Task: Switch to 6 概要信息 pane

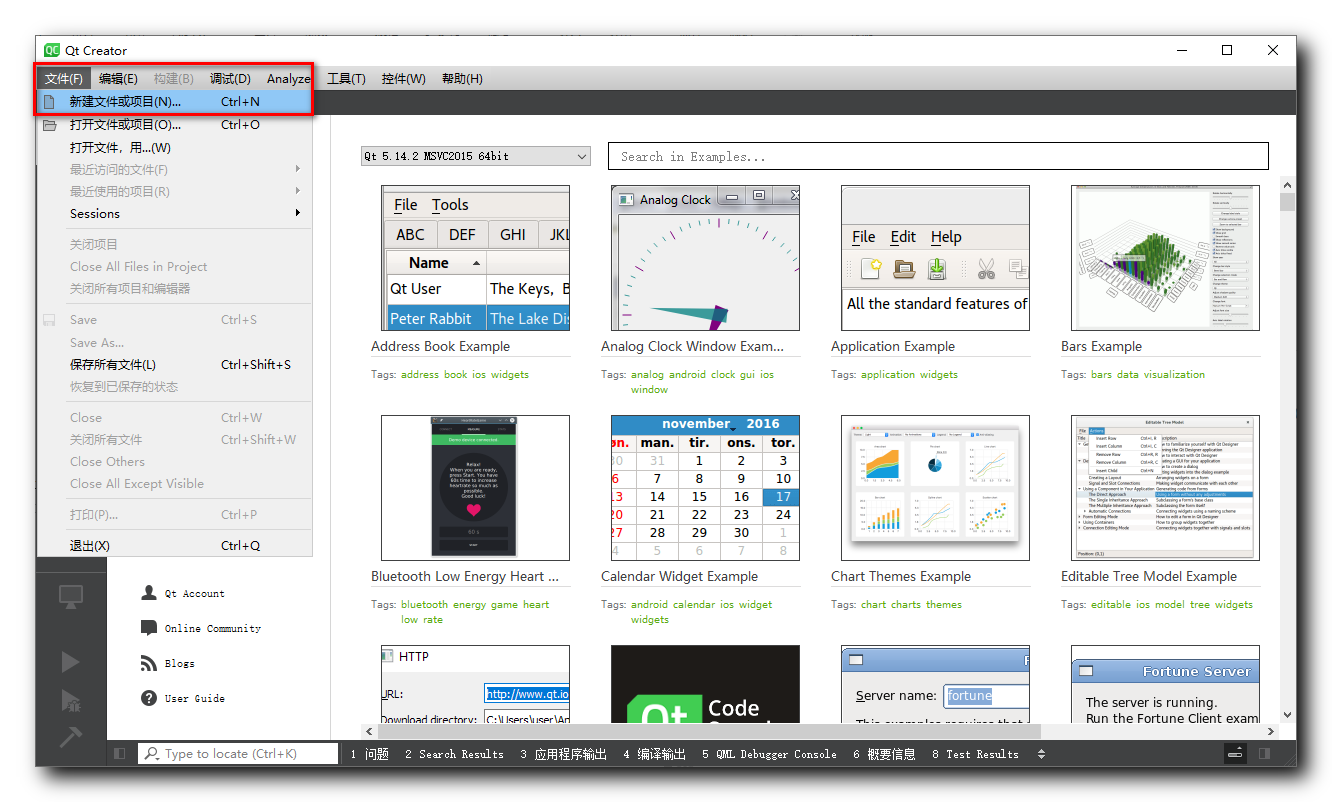Action: pos(884,754)
